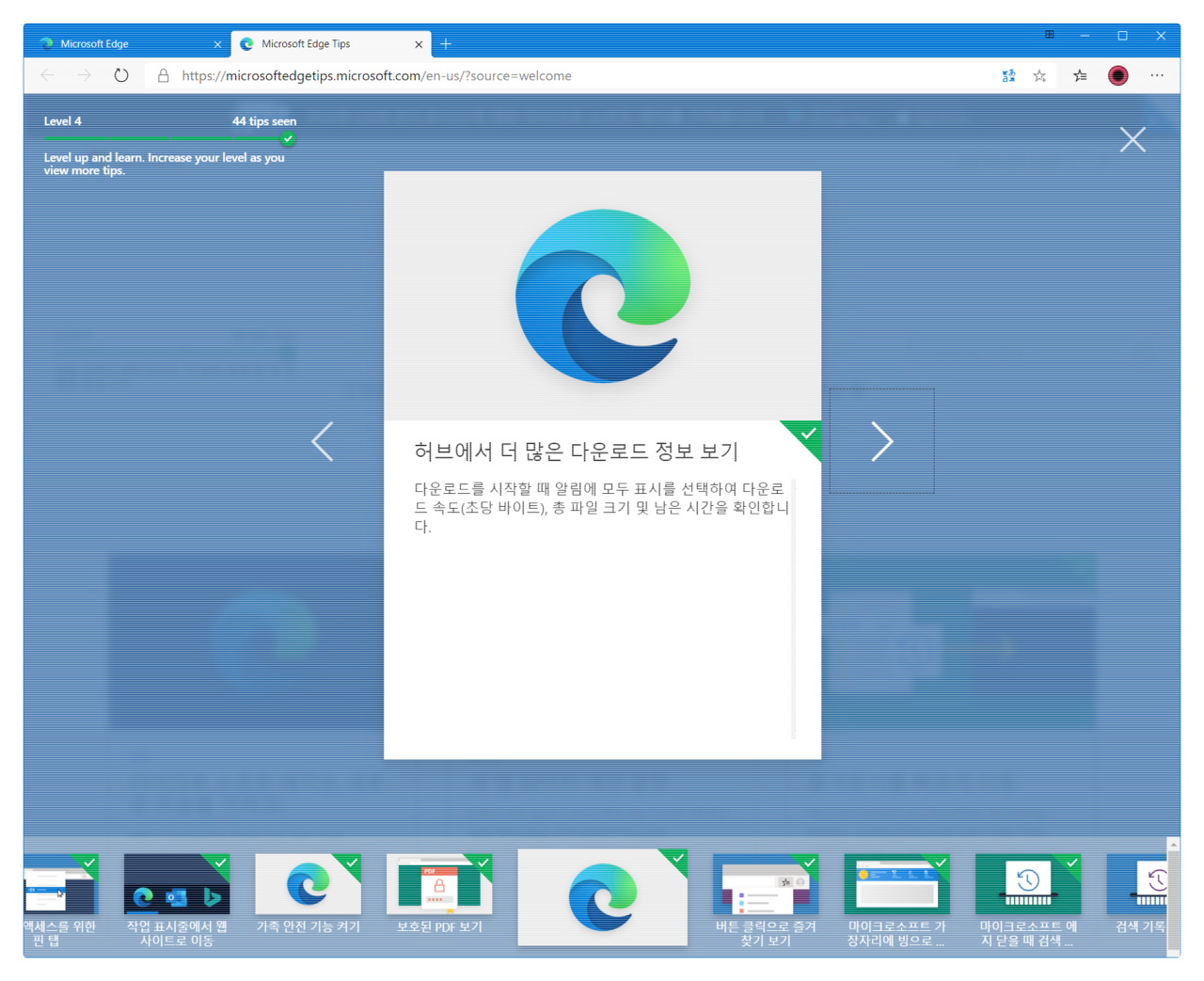Close the tips overlay with X
The height and width of the screenshot is (981, 1204).
1133,140
